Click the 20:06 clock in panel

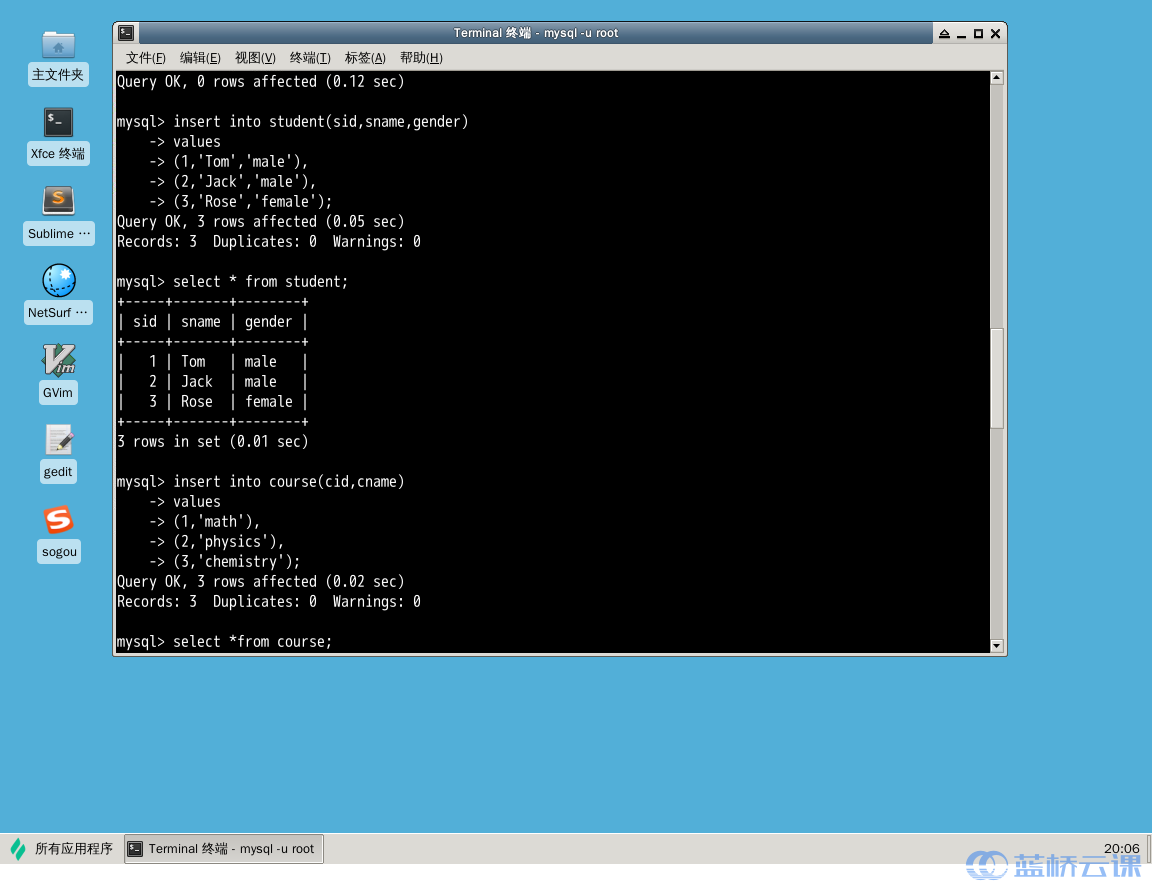point(1121,848)
